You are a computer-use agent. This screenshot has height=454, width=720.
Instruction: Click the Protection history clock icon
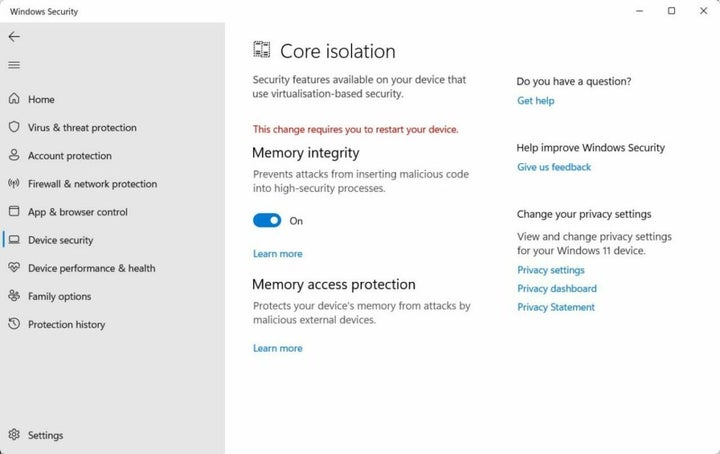14,324
